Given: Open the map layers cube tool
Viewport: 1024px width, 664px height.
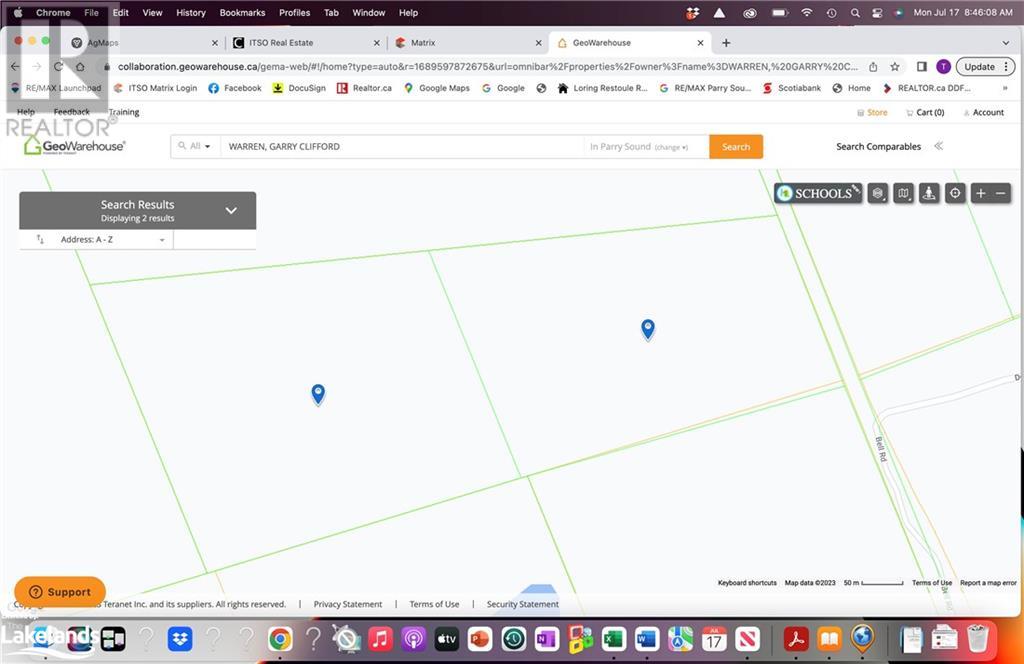Looking at the screenshot, I should pos(878,193).
